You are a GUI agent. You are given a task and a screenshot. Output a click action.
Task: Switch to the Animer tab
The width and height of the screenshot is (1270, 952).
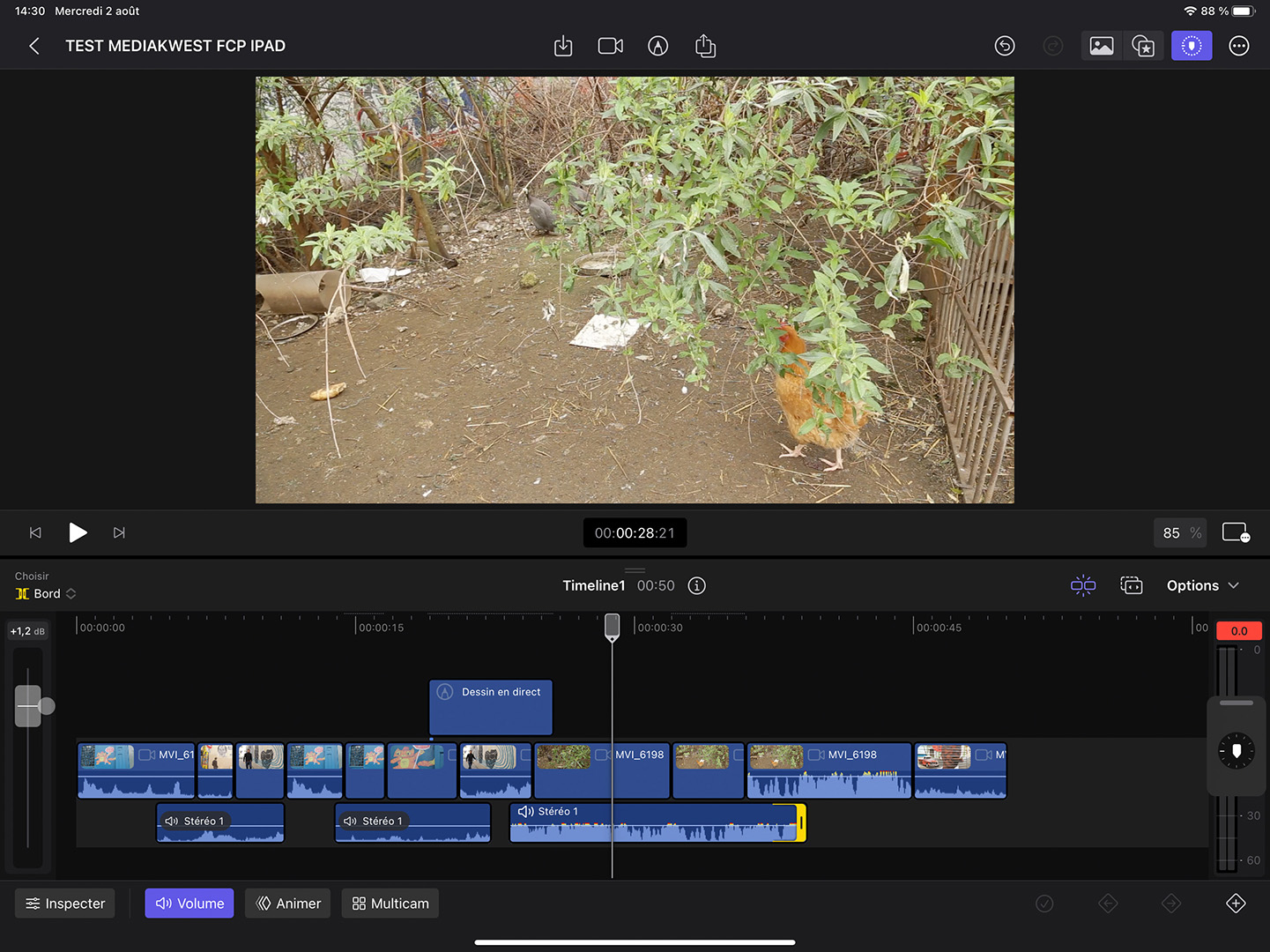288,904
